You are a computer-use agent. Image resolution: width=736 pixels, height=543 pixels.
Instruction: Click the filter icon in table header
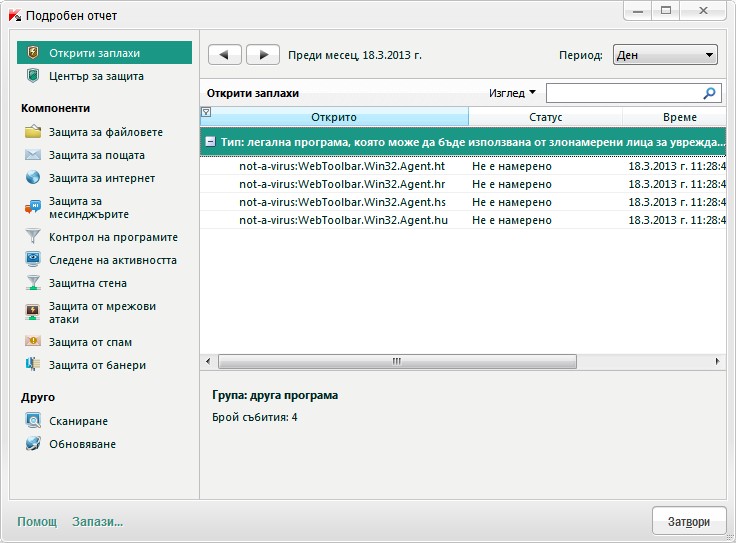pos(206,112)
